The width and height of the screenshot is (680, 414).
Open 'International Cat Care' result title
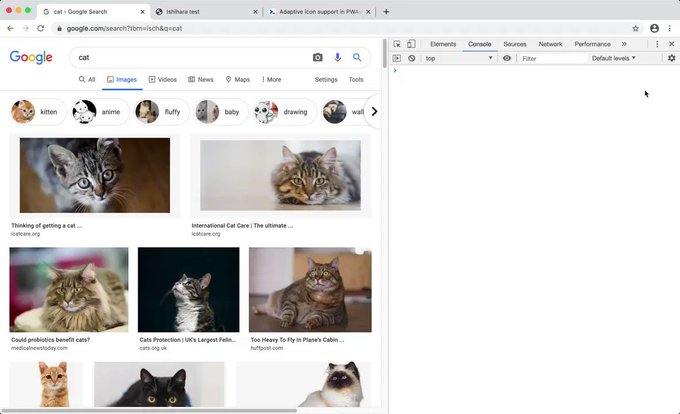coord(242,225)
